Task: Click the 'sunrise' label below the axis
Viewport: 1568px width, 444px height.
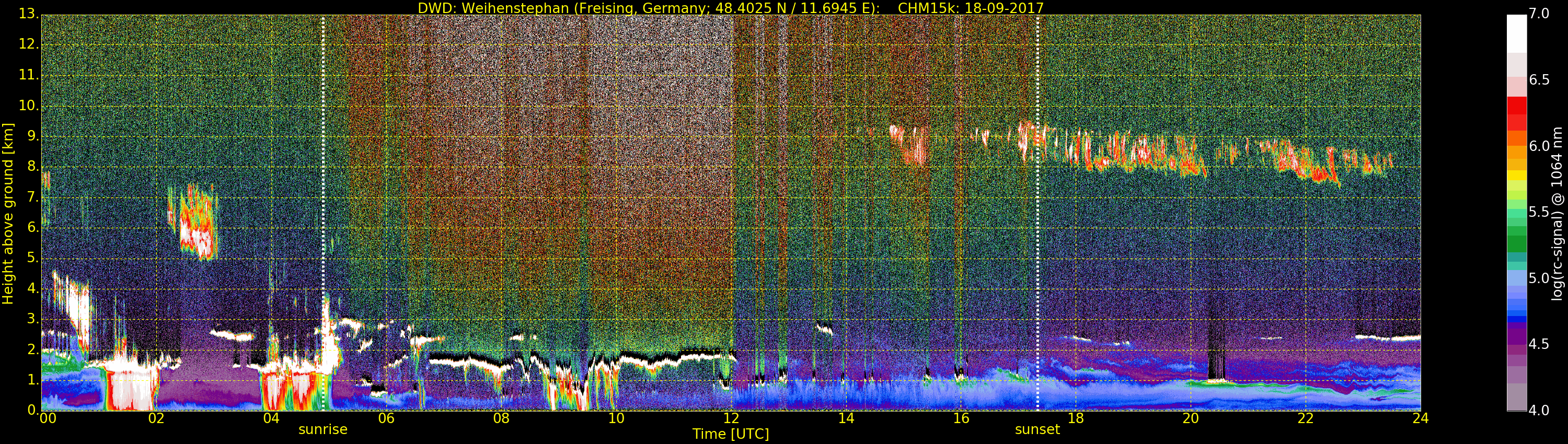Action: pos(322,429)
